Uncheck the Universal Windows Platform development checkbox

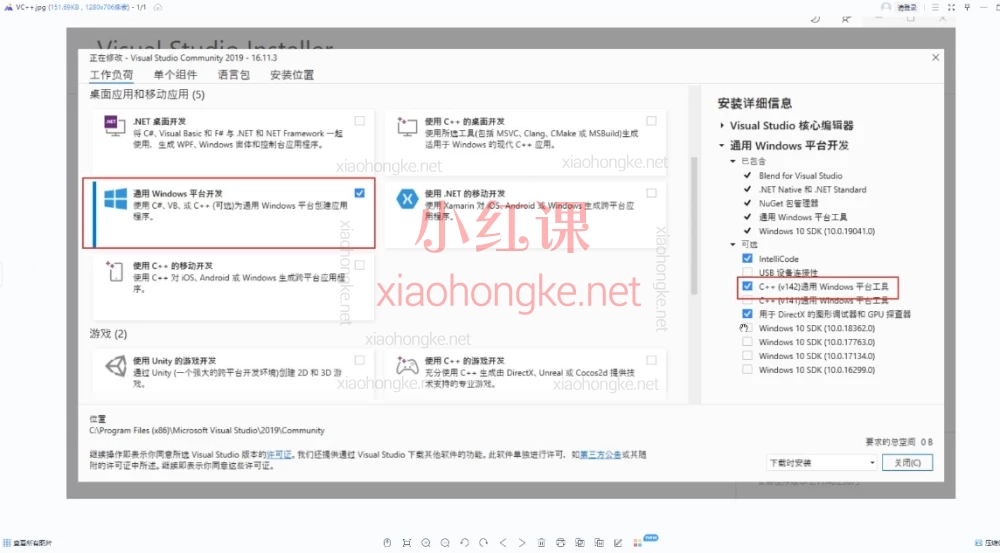pyautogui.click(x=360, y=193)
